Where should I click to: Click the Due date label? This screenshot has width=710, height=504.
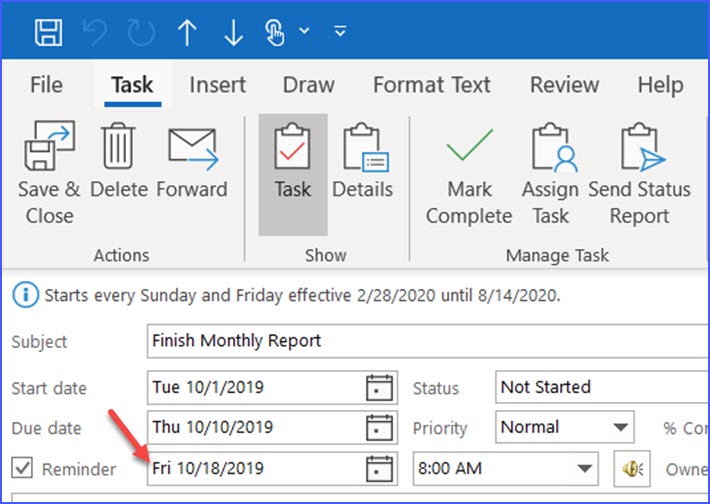coord(46,428)
